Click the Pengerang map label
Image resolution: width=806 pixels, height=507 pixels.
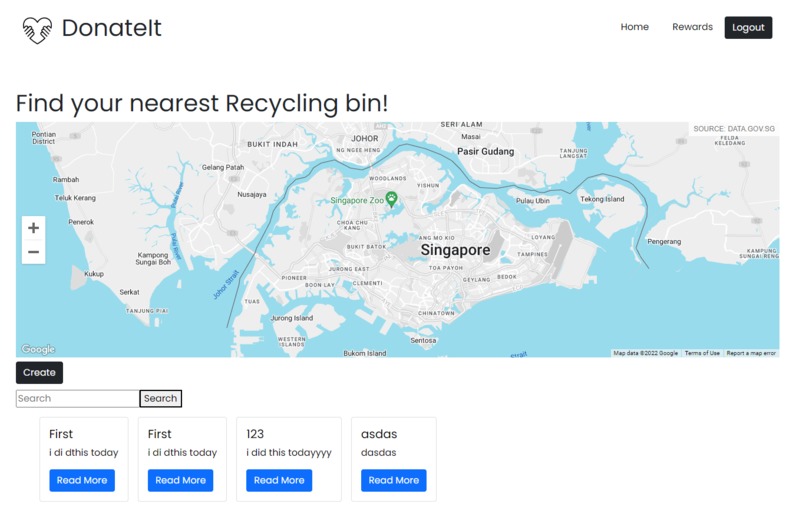coord(664,242)
